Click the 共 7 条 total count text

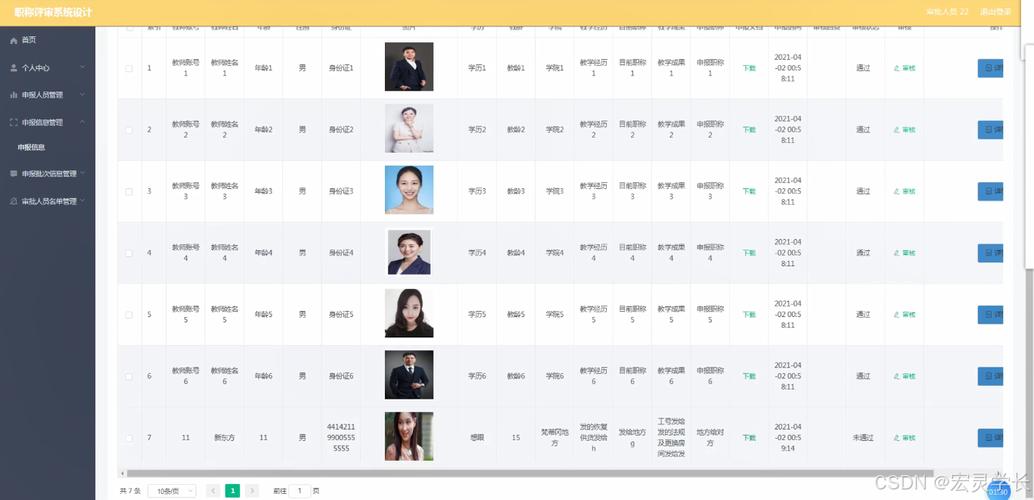click(x=130, y=491)
